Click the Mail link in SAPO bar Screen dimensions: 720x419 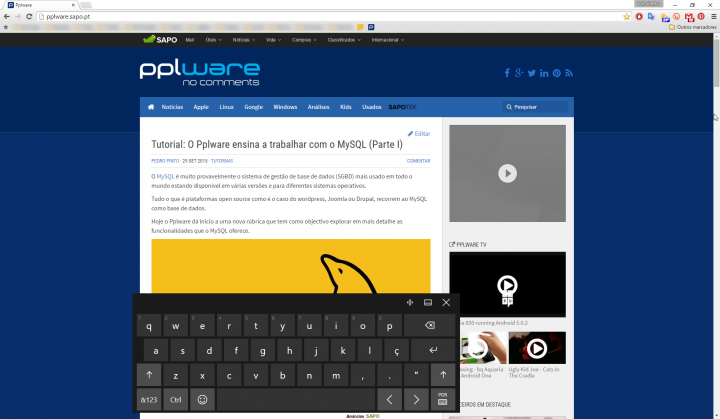click(x=190, y=40)
